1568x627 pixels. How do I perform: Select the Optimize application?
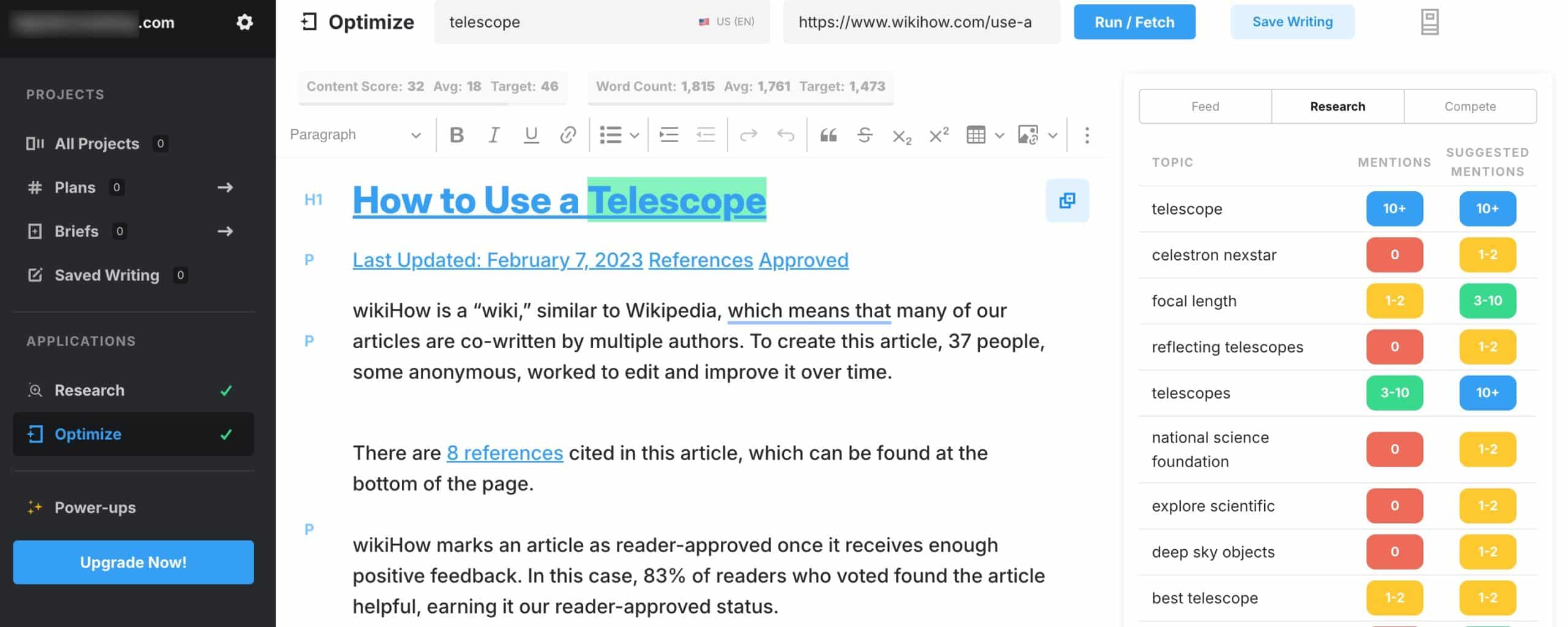134,434
